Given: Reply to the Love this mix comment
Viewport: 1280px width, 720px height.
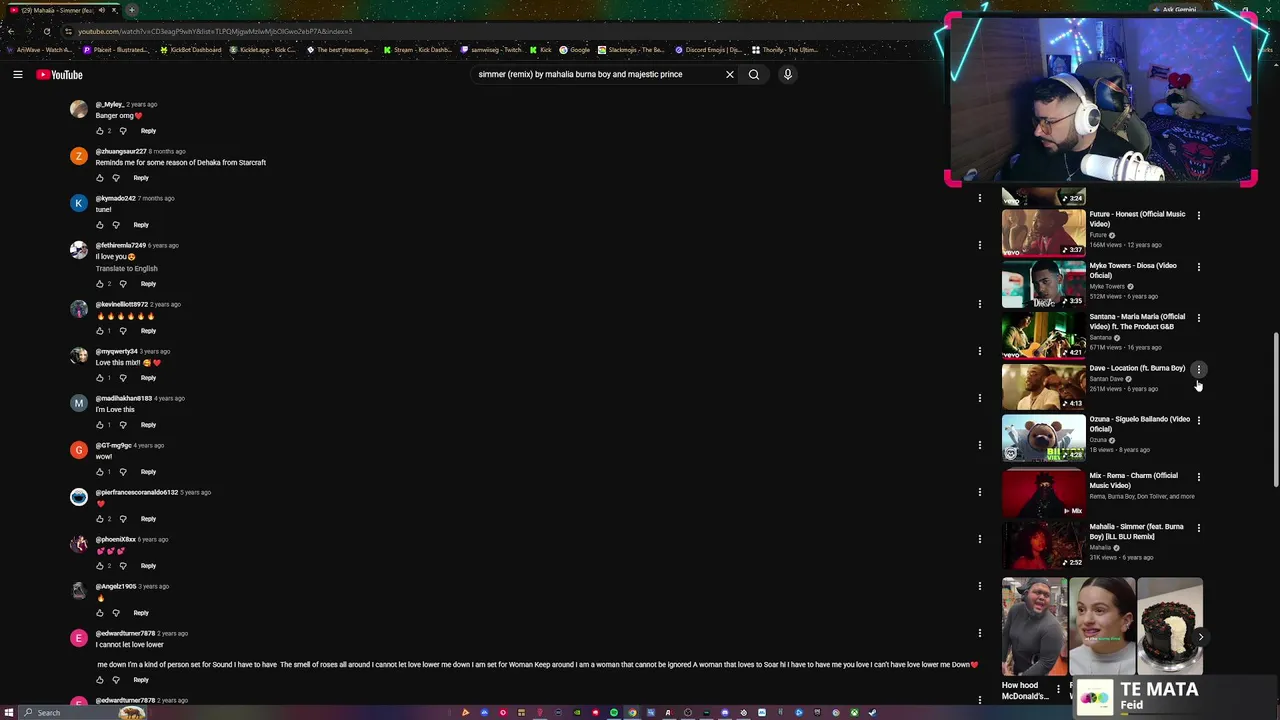Looking at the screenshot, I should pos(148,378).
